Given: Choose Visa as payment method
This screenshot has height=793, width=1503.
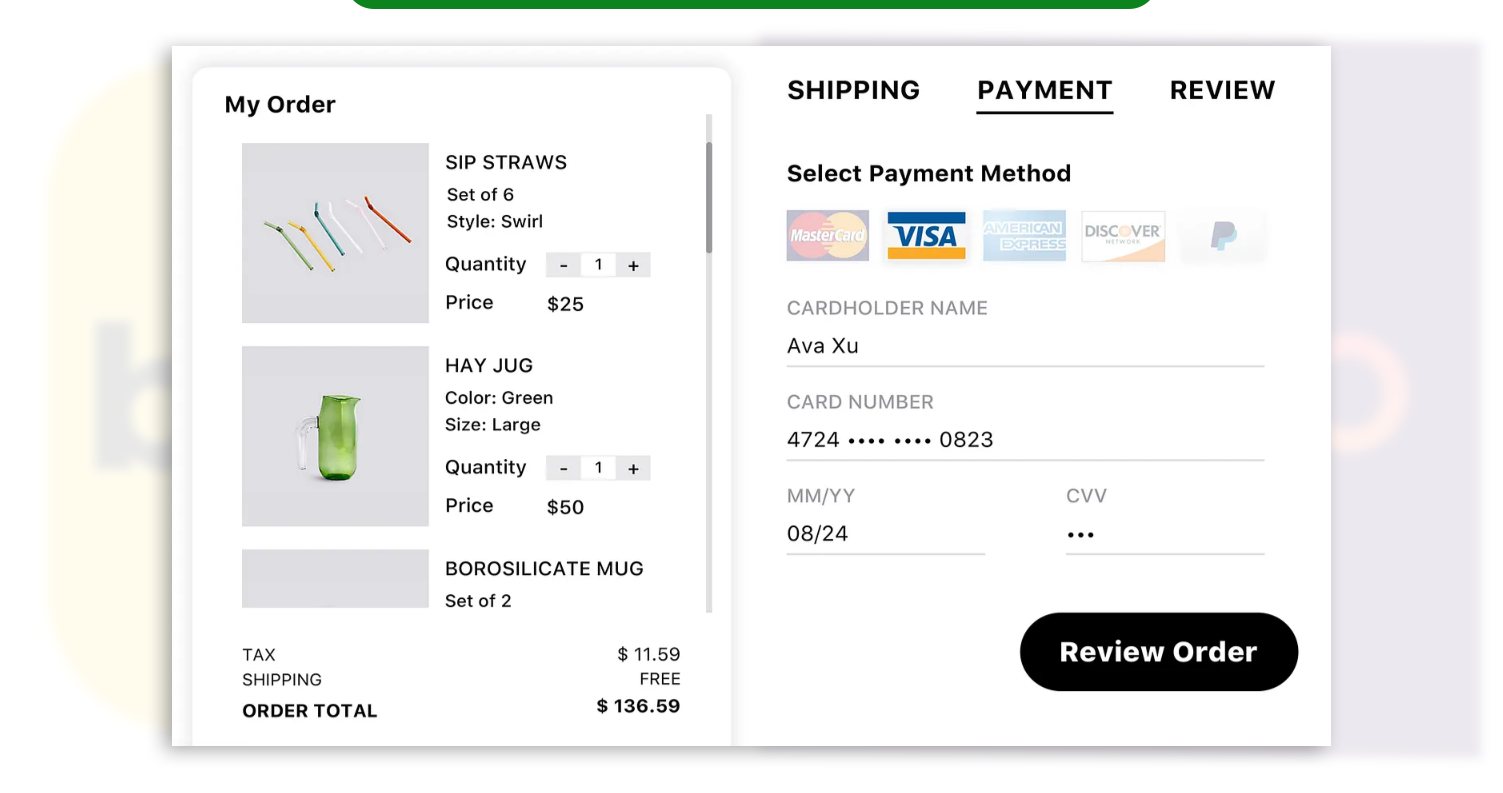Looking at the screenshot, I should 926,236.
